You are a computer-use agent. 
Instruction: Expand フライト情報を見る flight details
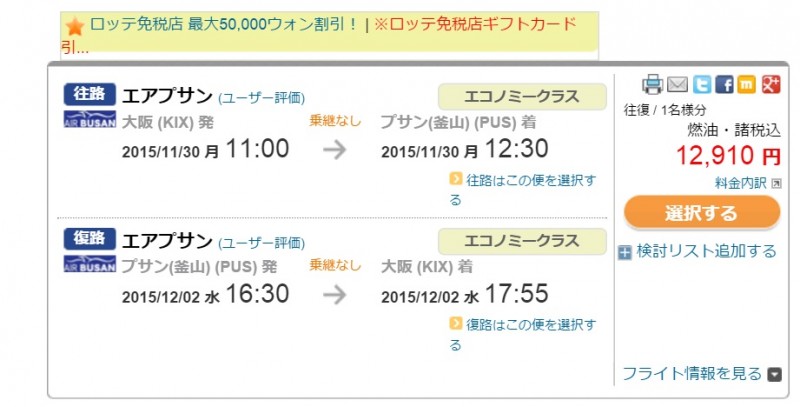point(702,374)
